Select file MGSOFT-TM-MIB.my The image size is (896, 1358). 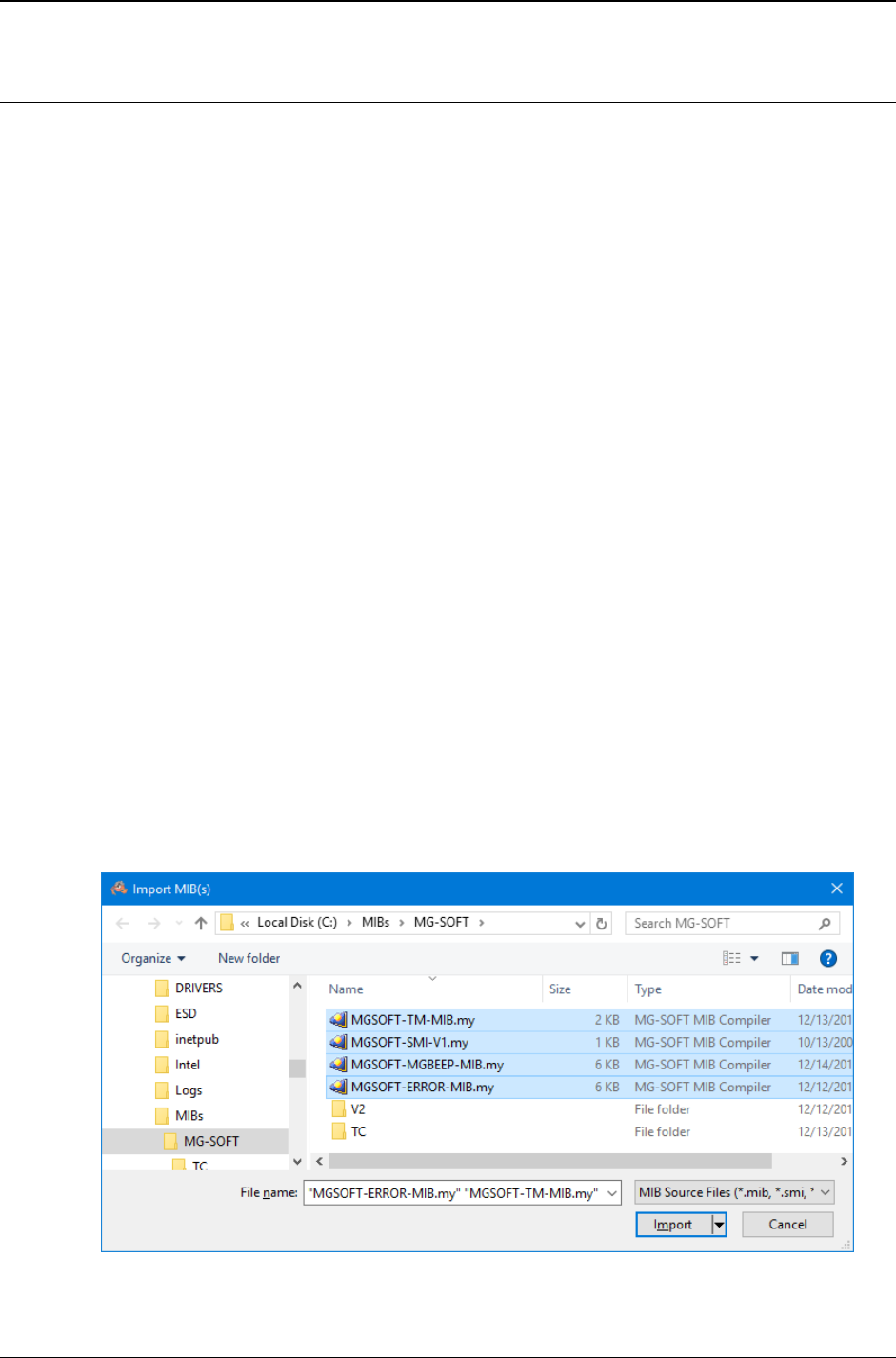pyautogui.click(x=412, y=1020)
